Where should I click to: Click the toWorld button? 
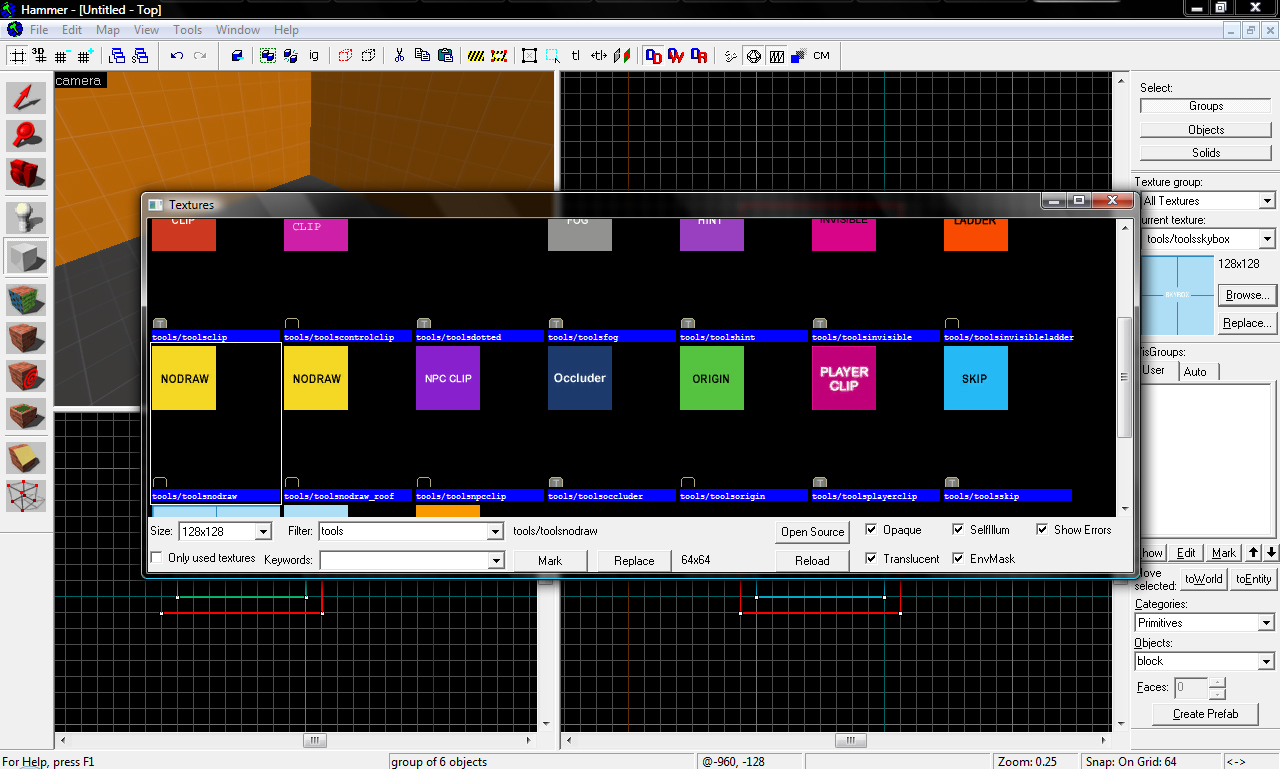1204,579
